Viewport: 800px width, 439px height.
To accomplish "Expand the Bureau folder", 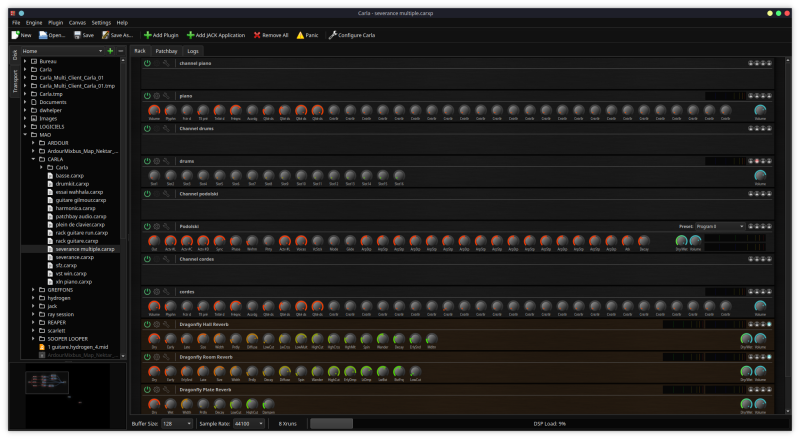I will point(26,61).
